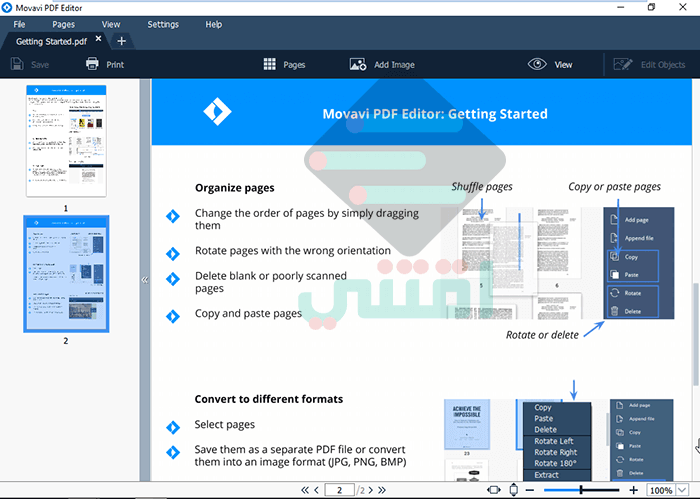Click the current page number field
Screen dimensions: 700x499
tap(339, 490)
